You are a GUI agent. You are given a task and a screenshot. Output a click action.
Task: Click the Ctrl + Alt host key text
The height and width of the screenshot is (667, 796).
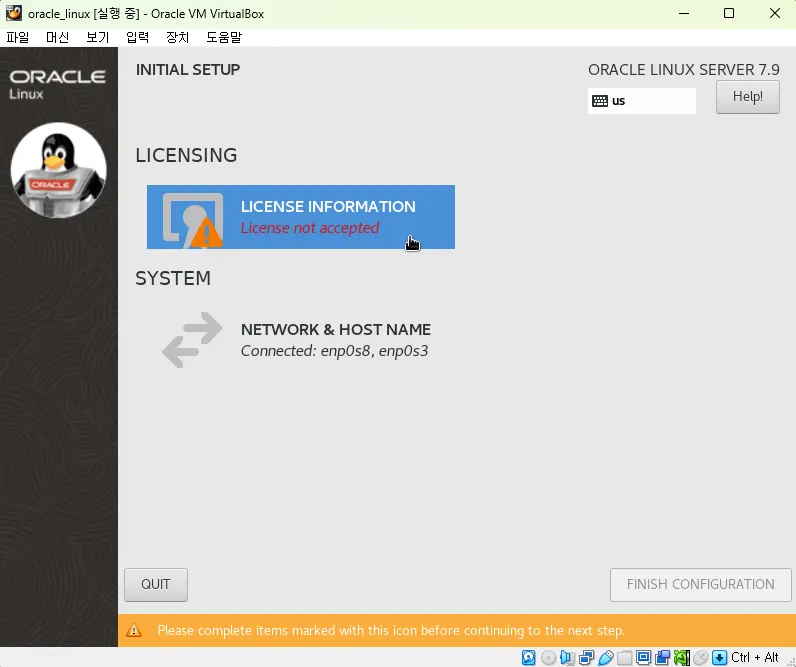point(754,657)
